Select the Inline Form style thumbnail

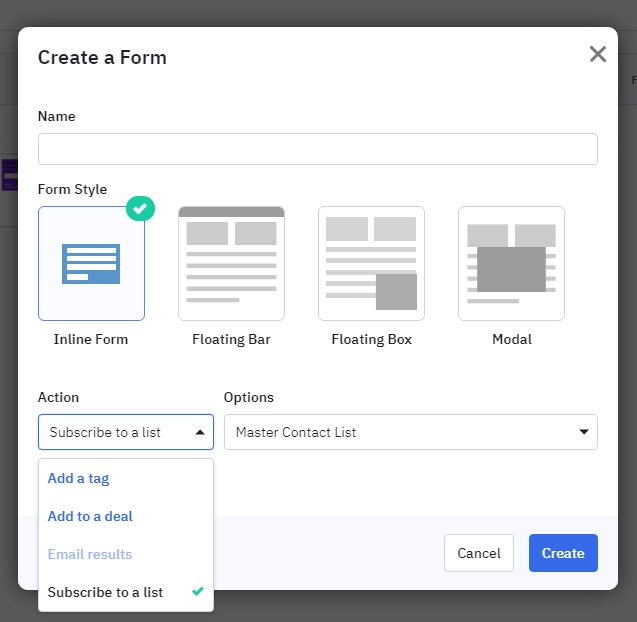point(91,263)
